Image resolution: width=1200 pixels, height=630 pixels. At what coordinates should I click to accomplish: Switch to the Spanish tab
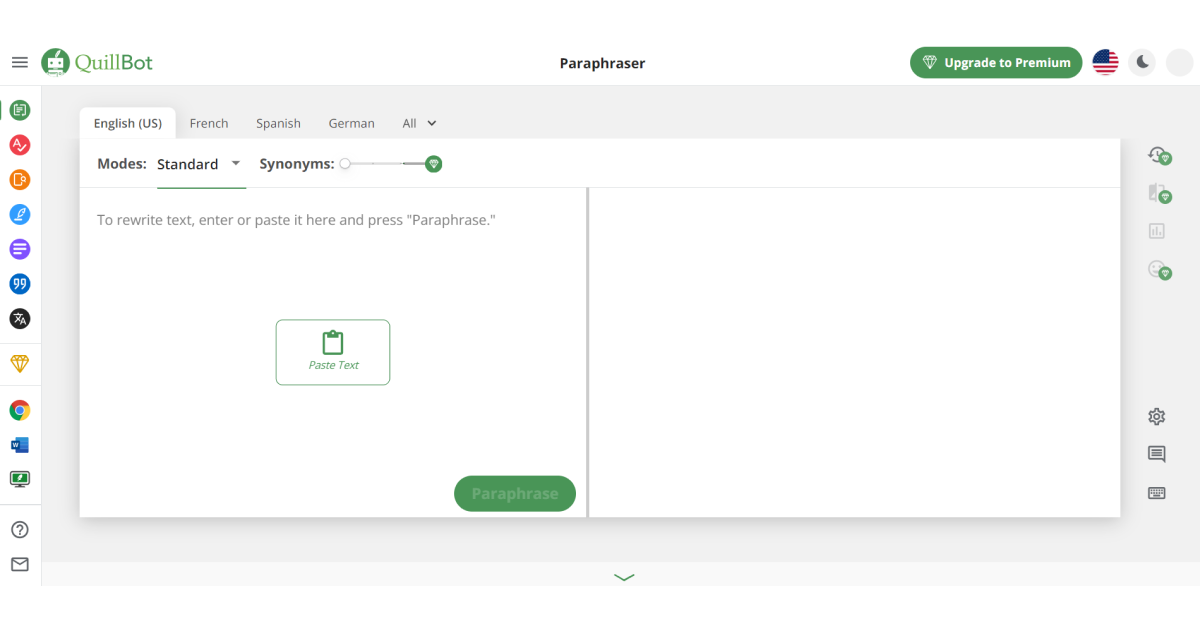click(x=278, y=123)
